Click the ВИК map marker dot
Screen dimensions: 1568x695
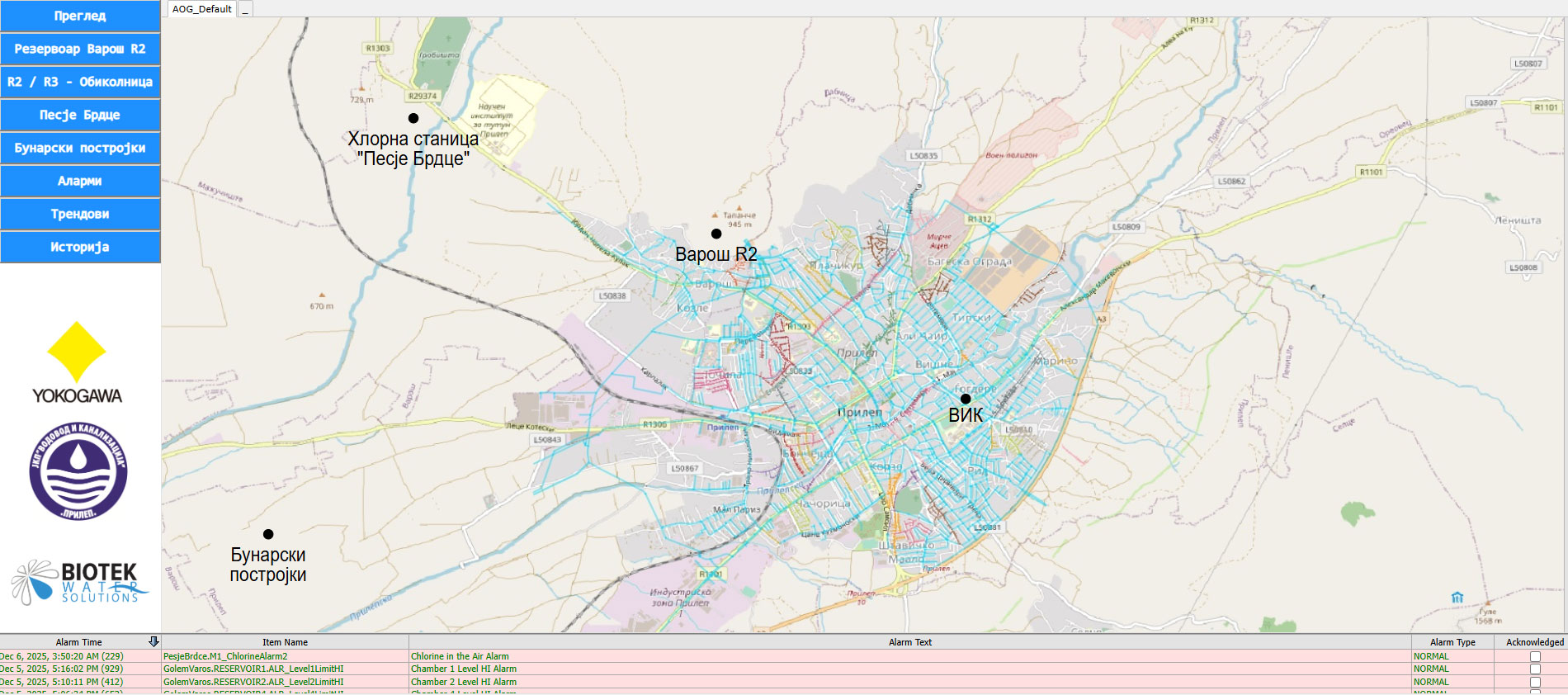(x=966, y=399)
